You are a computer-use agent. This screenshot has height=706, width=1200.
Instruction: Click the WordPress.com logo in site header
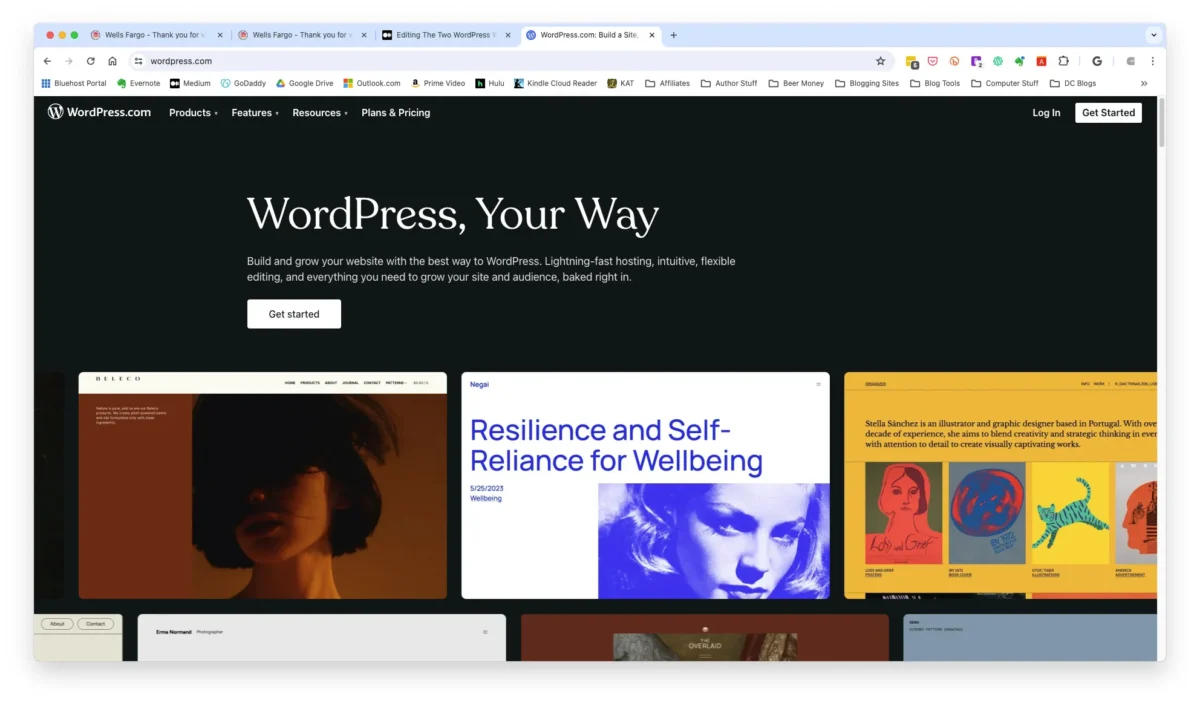click(99, 112)
